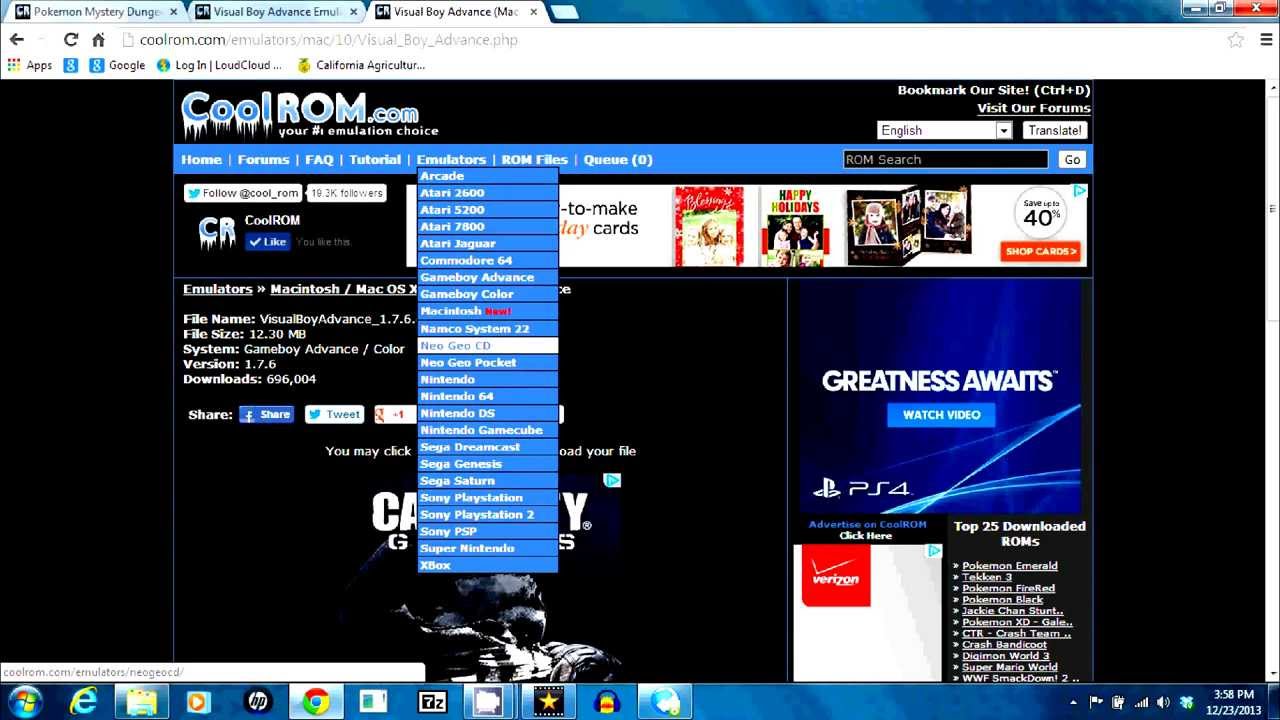Open the Queue (0) navigation item
1280x720 pixels.
click(618, 160)
